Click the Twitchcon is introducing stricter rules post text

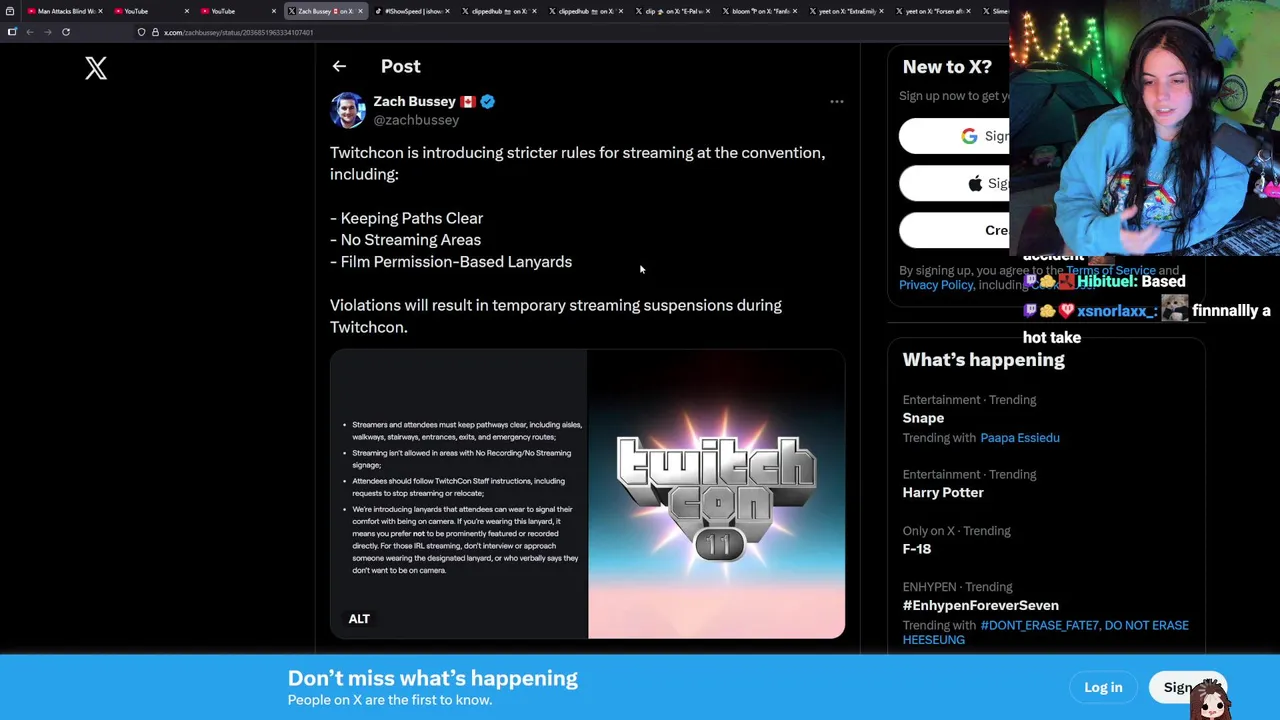coord(577,163)
